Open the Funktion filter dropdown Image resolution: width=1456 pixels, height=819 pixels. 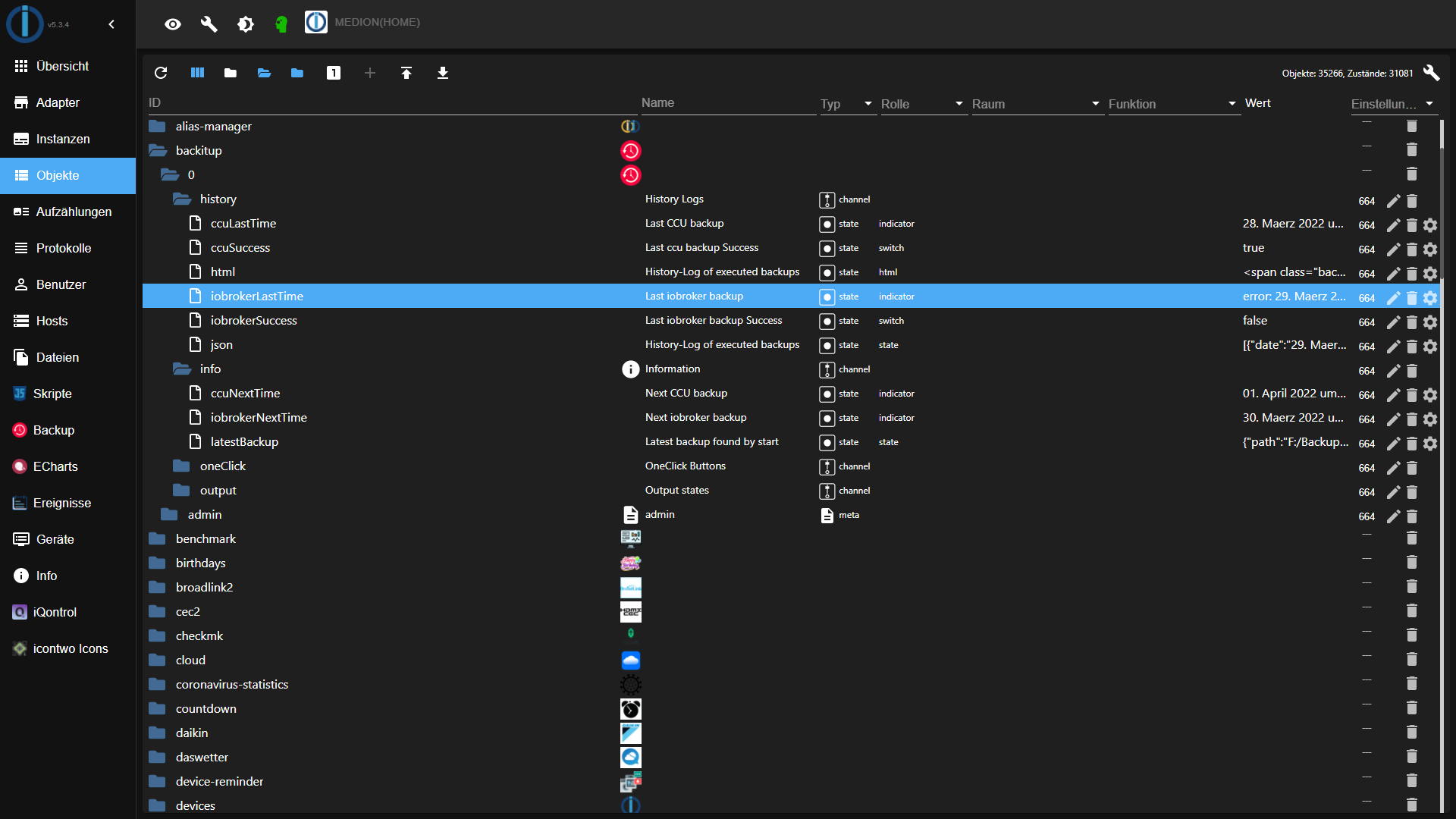pos(1174,104)
